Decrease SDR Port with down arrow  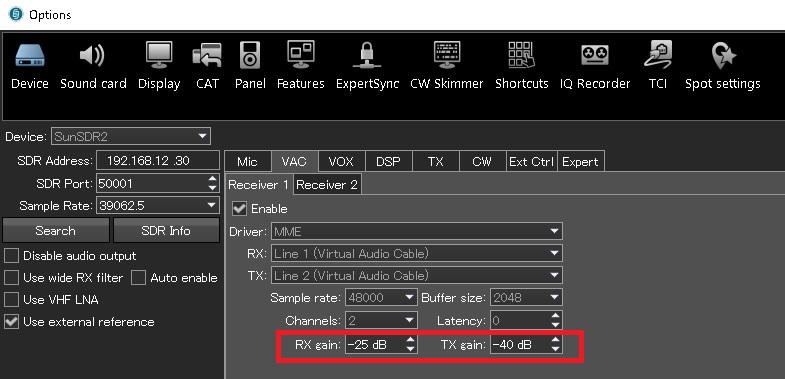click(213, 188)
